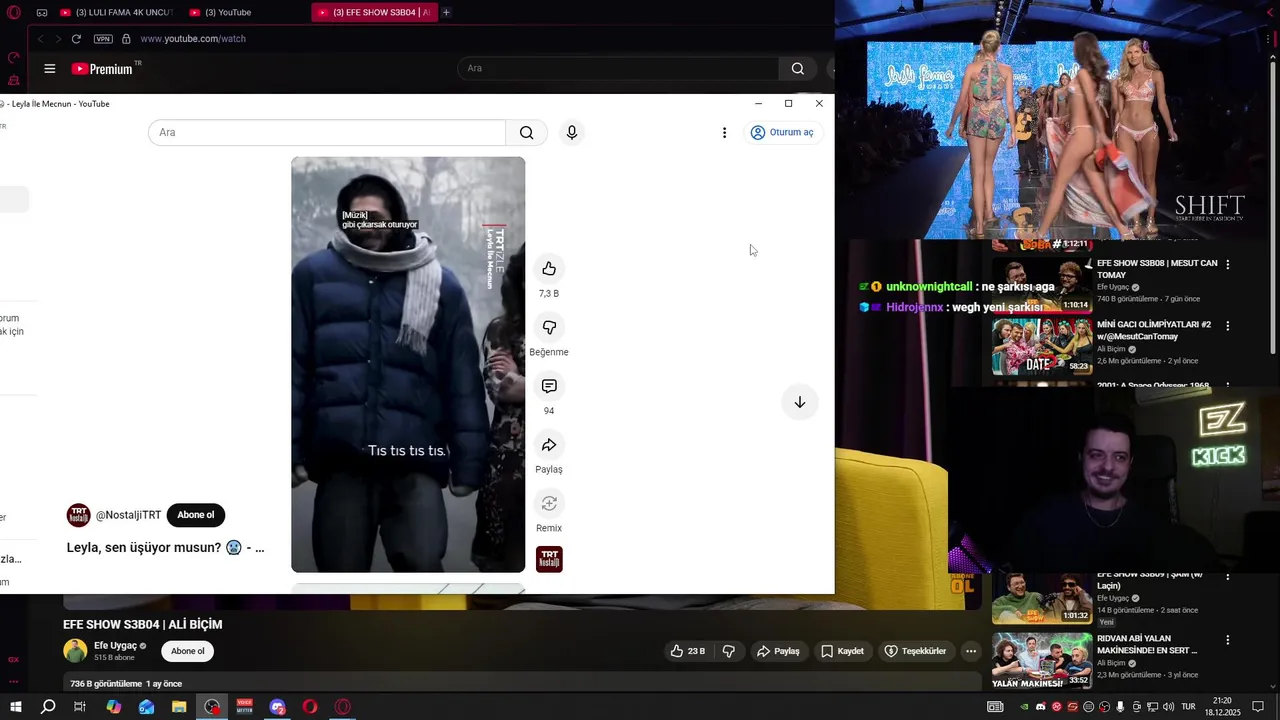Focus the Ara search field in the popup window
1280x720 pixels.
point(327,133)
